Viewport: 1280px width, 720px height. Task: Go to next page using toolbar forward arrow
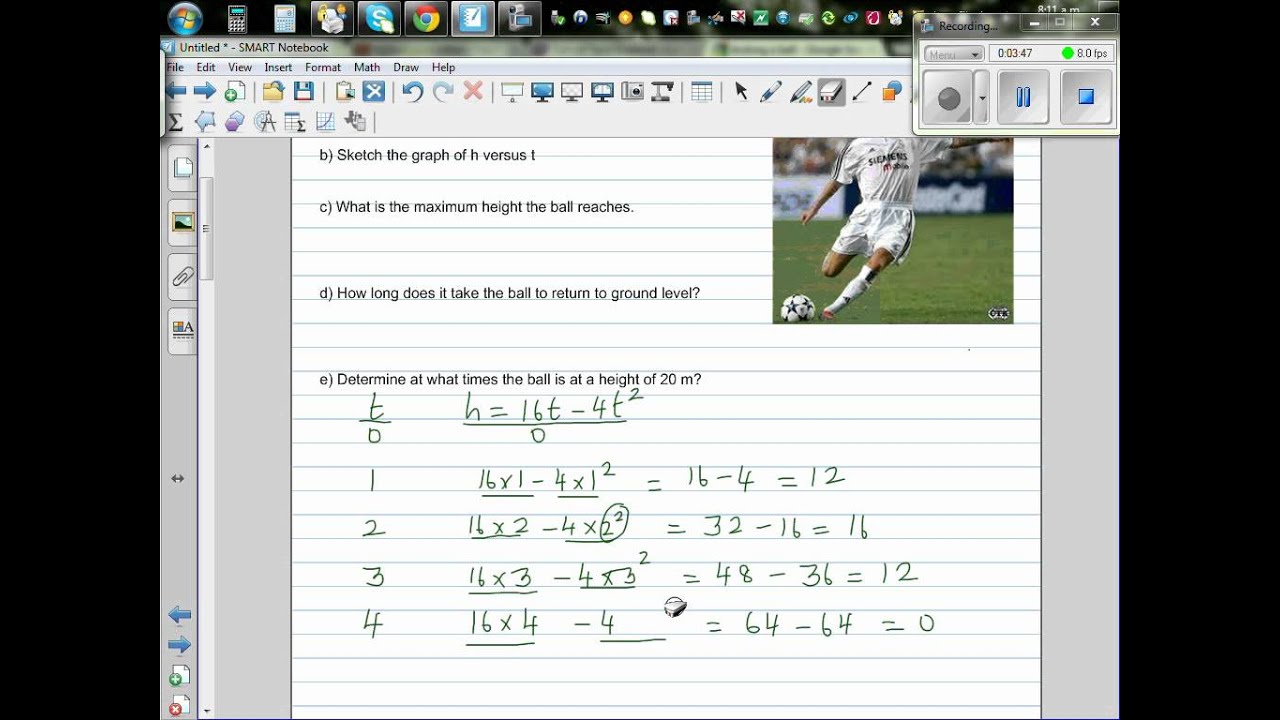tap(204, 92)
